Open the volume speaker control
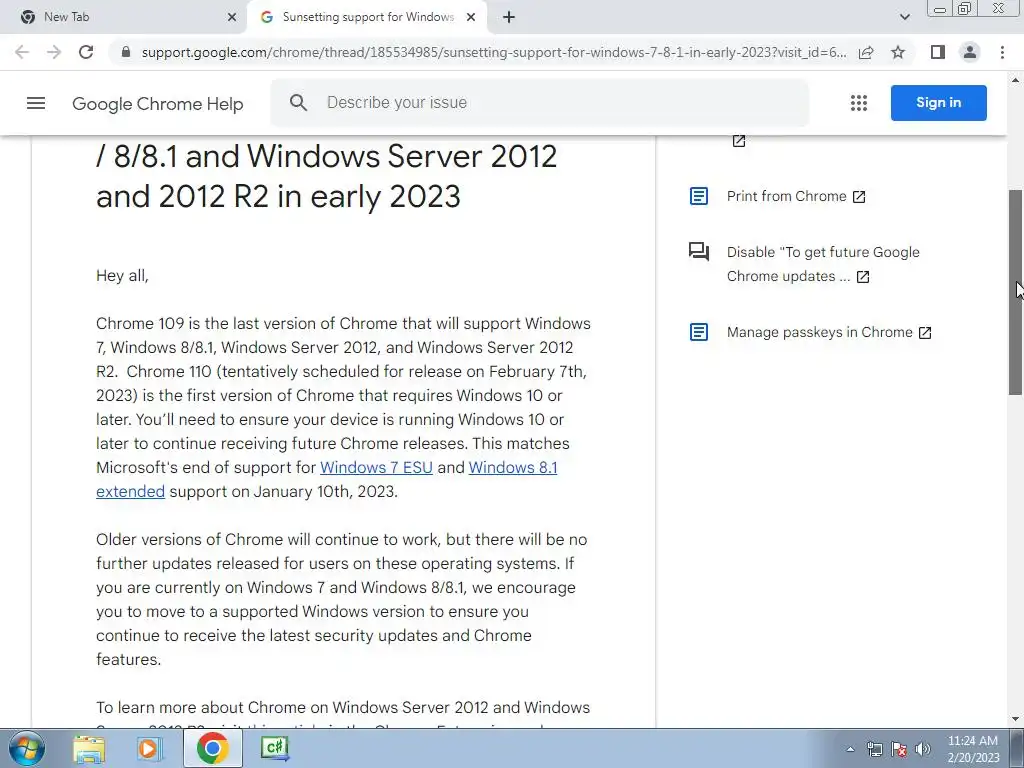The image size is (1024, 768). click(x=922, y=750)
